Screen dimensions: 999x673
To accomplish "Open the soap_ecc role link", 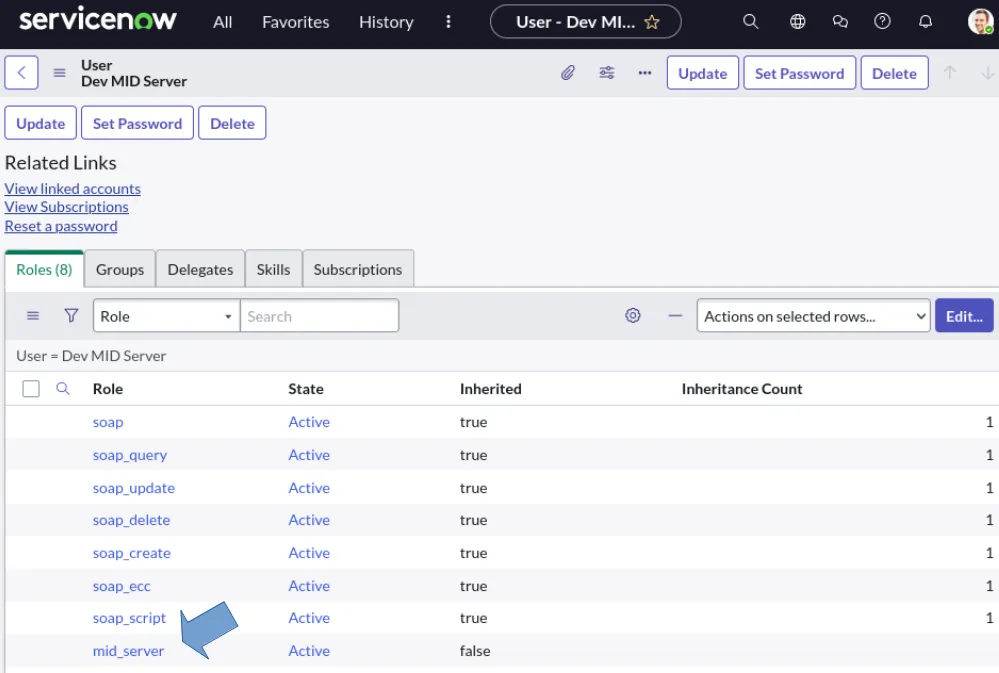I will [122, 586].
